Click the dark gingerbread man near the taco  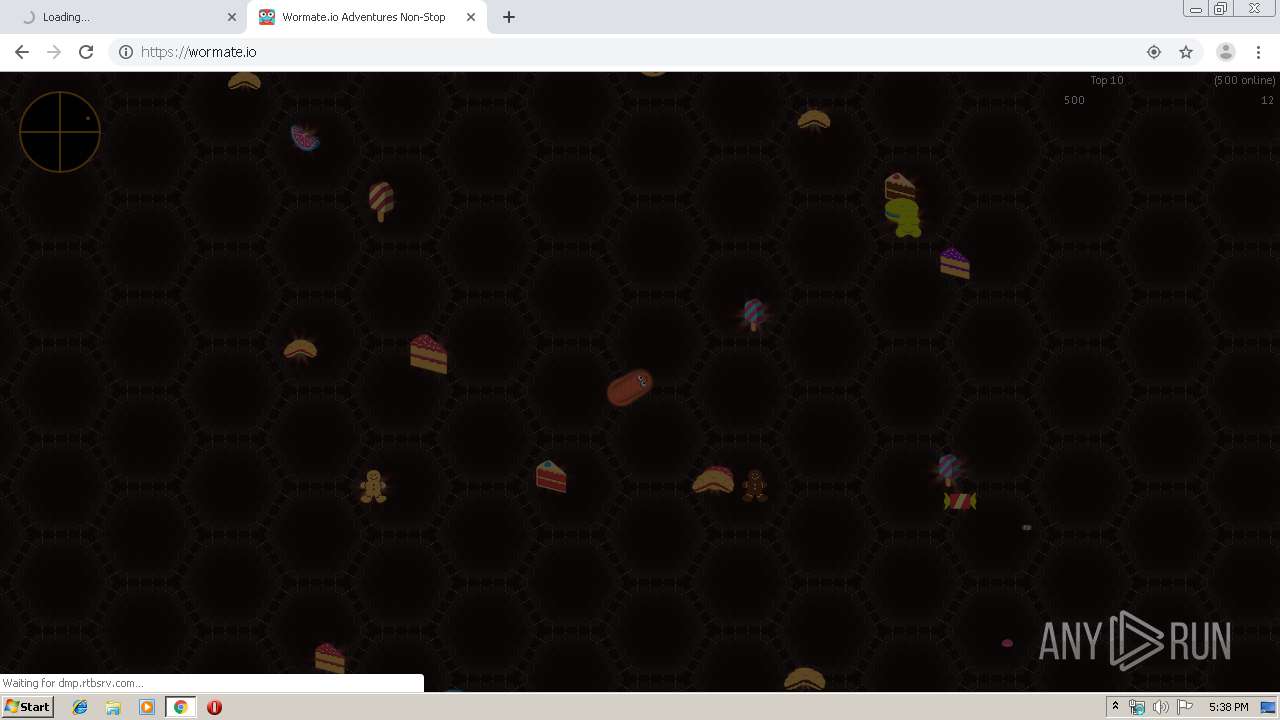(x=755, y=485)
